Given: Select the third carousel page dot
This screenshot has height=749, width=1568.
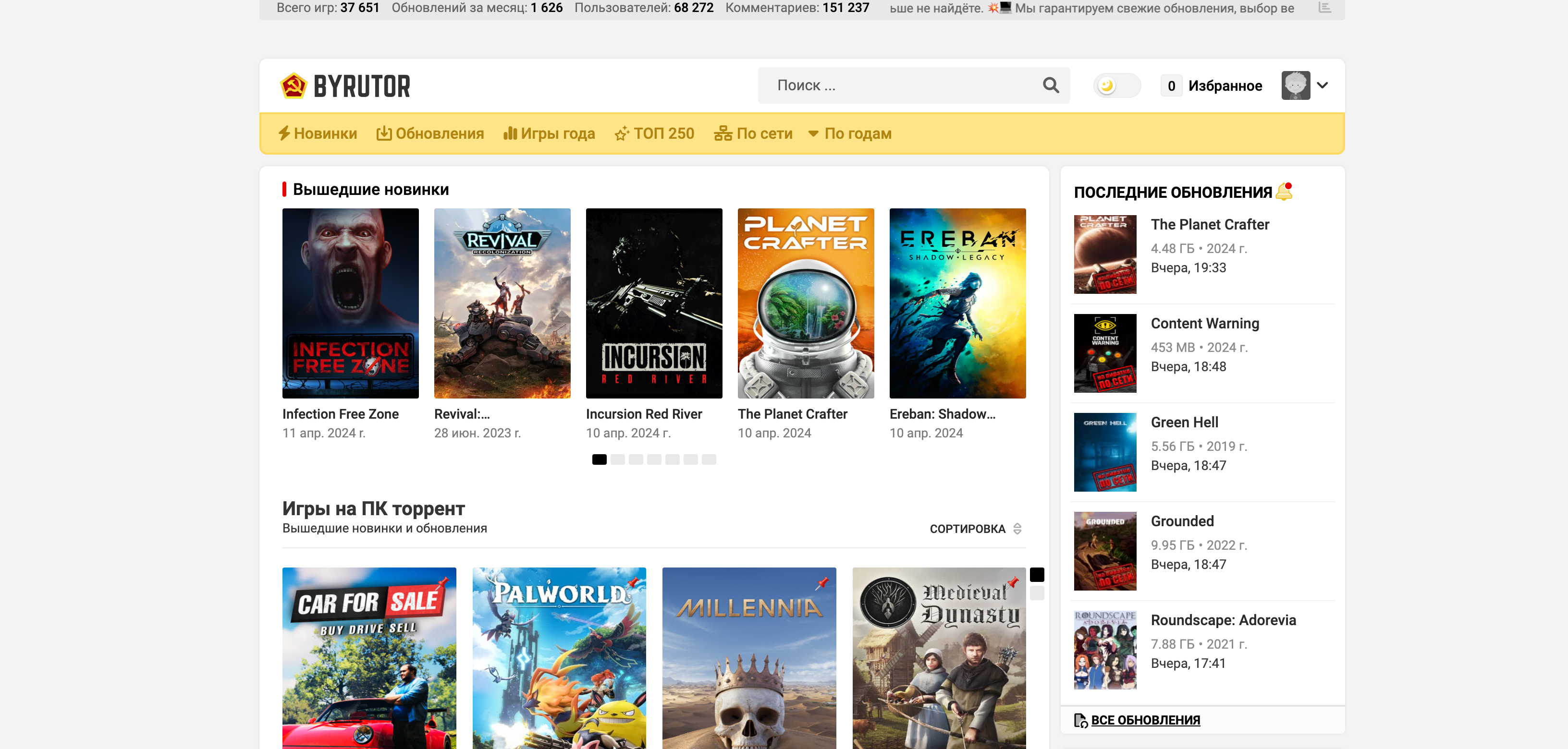Looking at the screenshot, I should (636, 459).
